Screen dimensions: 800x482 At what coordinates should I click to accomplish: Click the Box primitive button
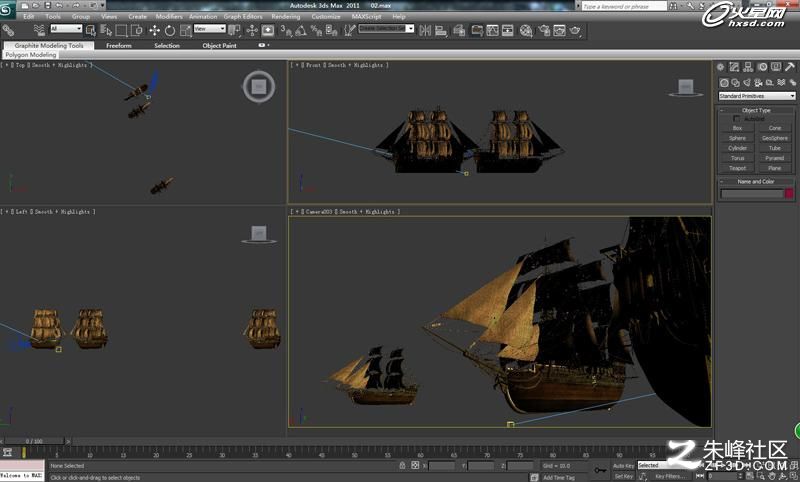(738, 128)
